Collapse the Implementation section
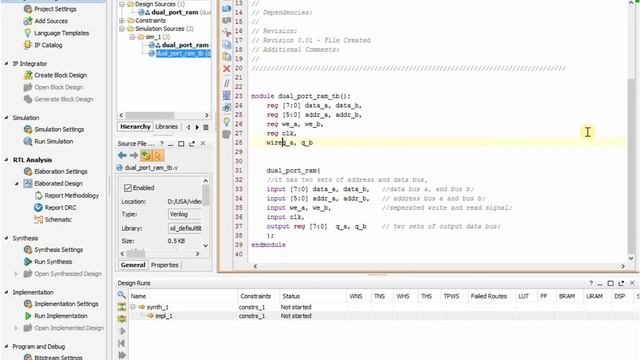This screenshot has height=360, width=640. click(6, 292)
